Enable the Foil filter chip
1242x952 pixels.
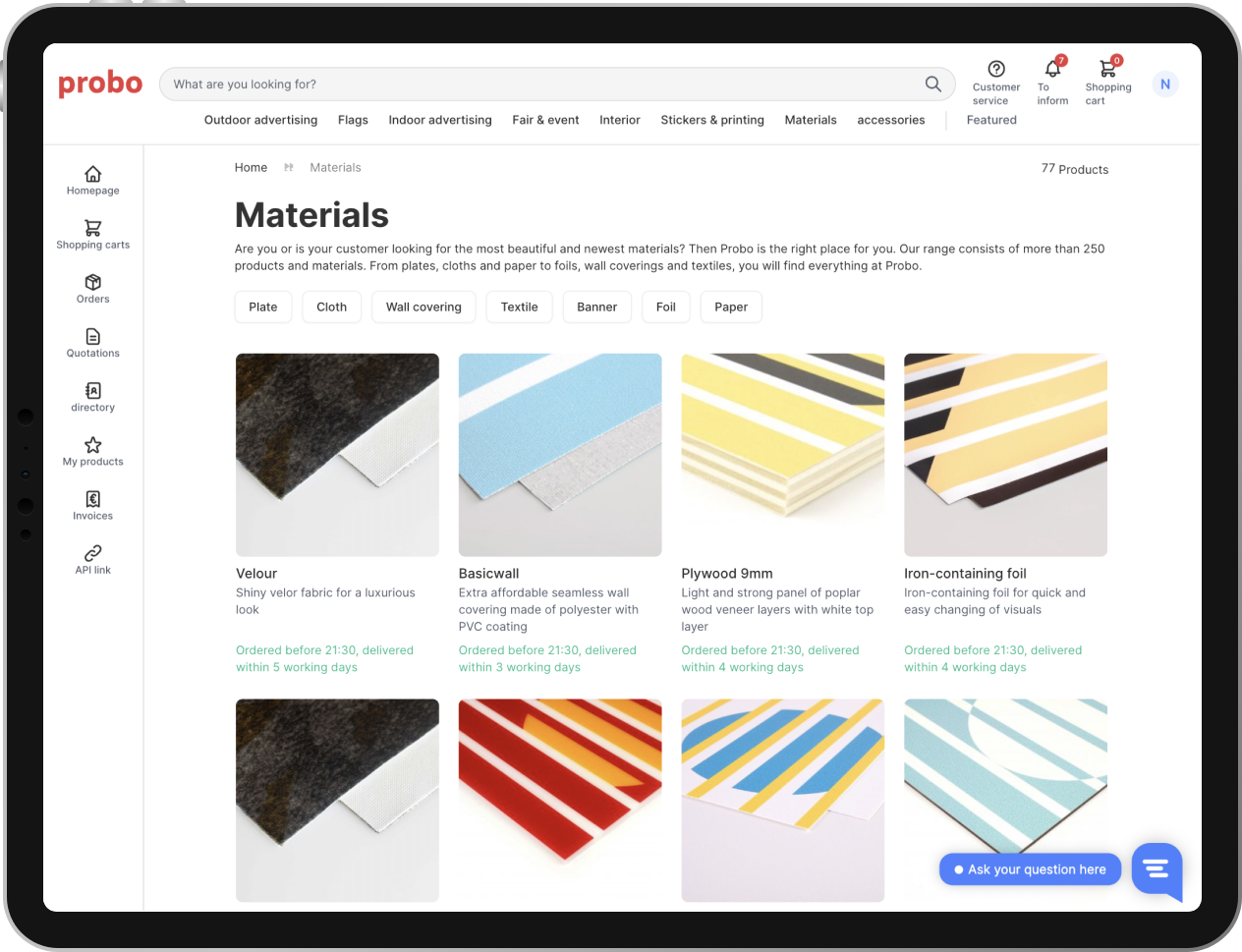click(x=665, y=307)
